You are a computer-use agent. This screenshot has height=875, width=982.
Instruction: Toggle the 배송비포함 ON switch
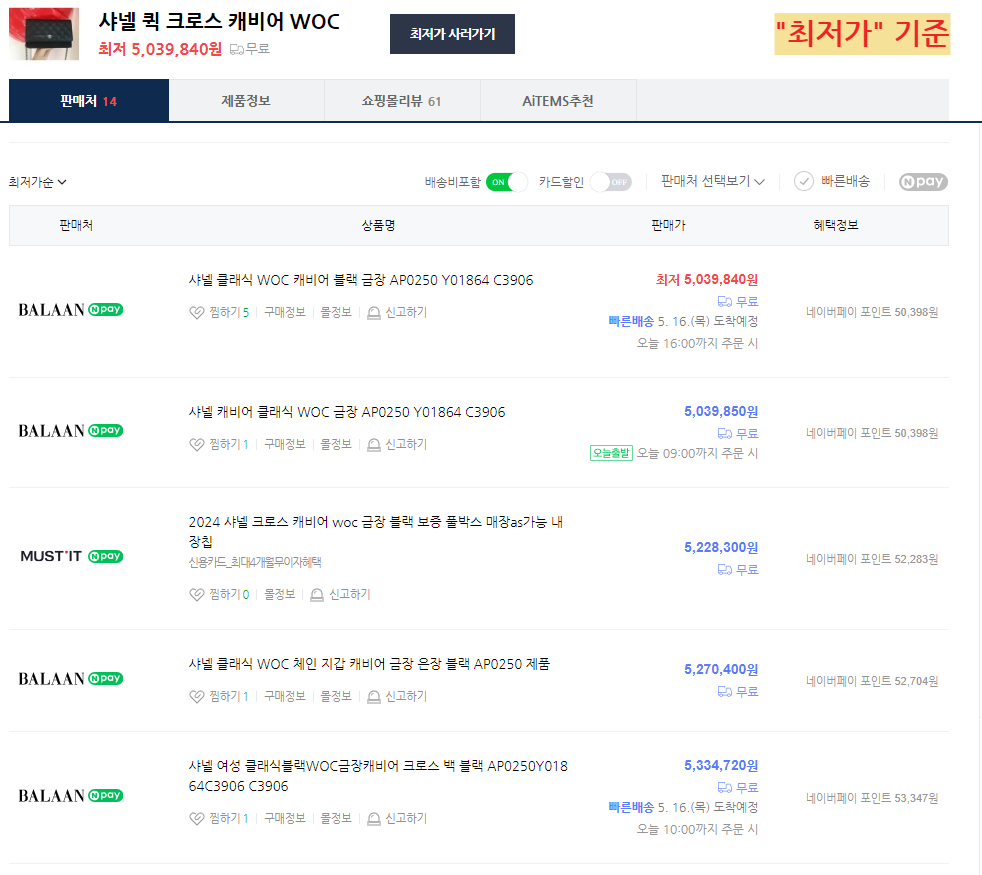[x=507, y=182]
